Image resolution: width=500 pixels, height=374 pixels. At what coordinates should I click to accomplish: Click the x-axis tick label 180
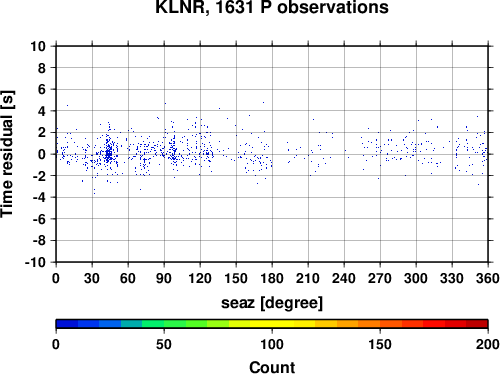(x=272, y=278)
